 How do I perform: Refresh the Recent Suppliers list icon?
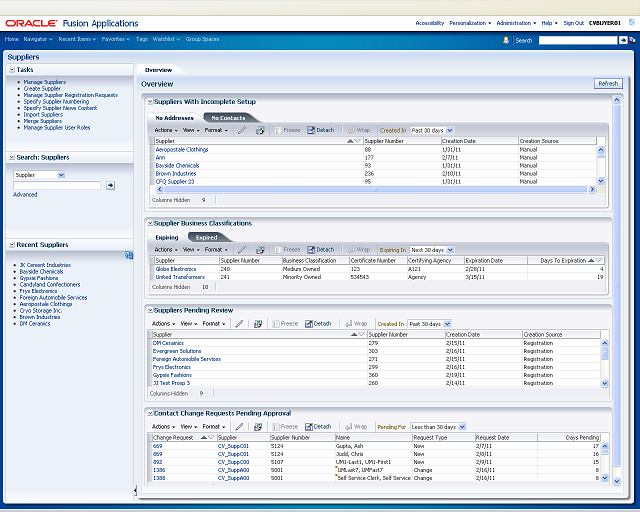[x=129, y=255]
